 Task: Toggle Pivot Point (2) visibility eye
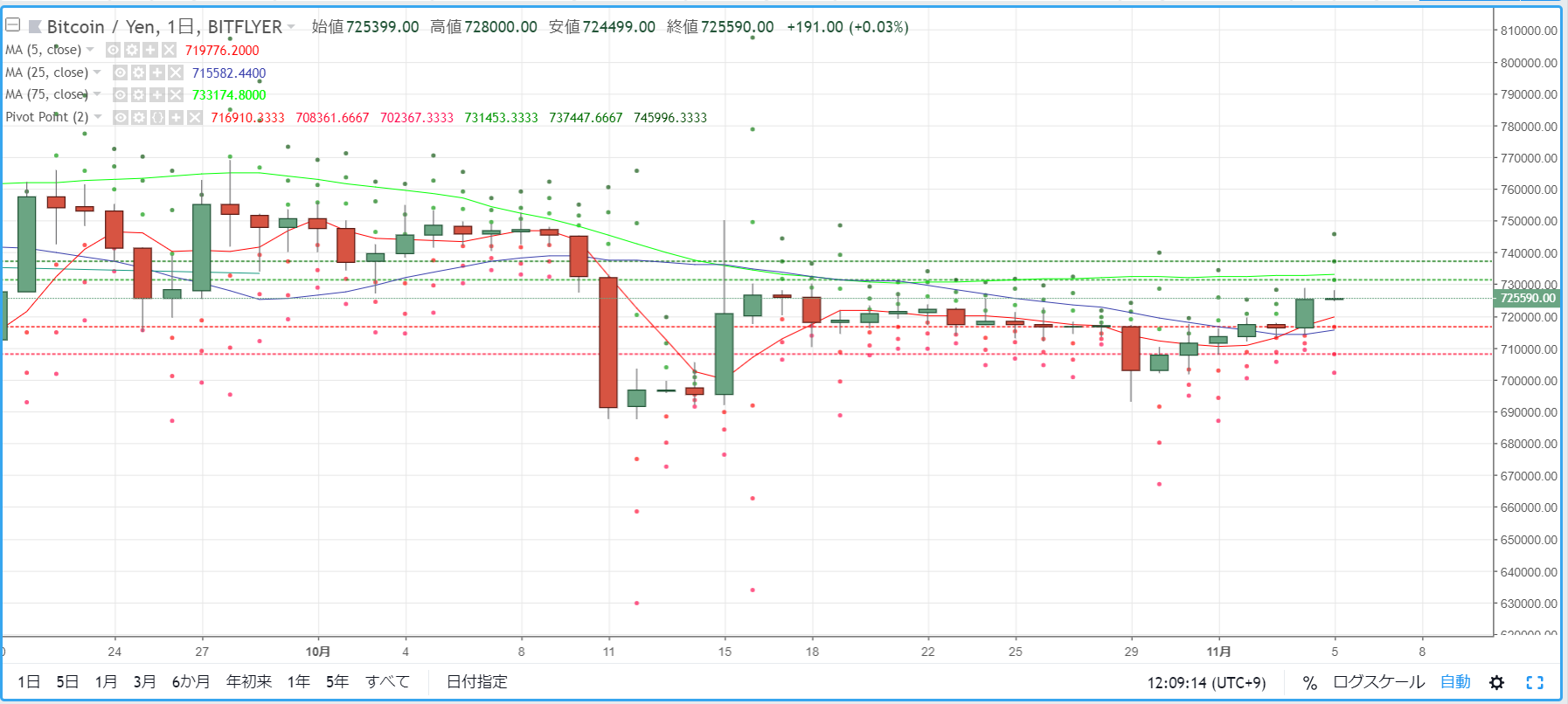point(121,117)
